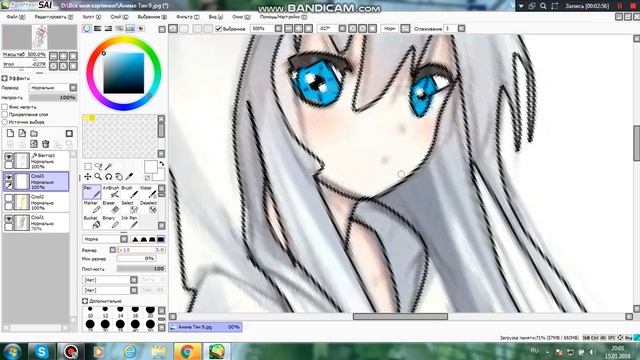This screenshot has width=640, height=360.
Task: Activate the eyedropper color picker tool
Action: 129,177
